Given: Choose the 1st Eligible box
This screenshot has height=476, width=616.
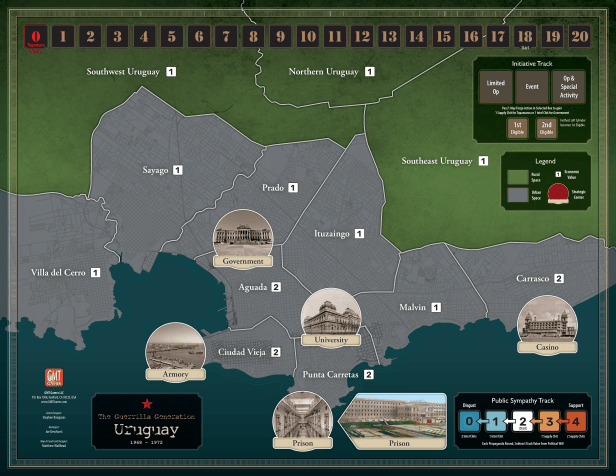Looking at the screenshot, I should (x=514, y=128).
